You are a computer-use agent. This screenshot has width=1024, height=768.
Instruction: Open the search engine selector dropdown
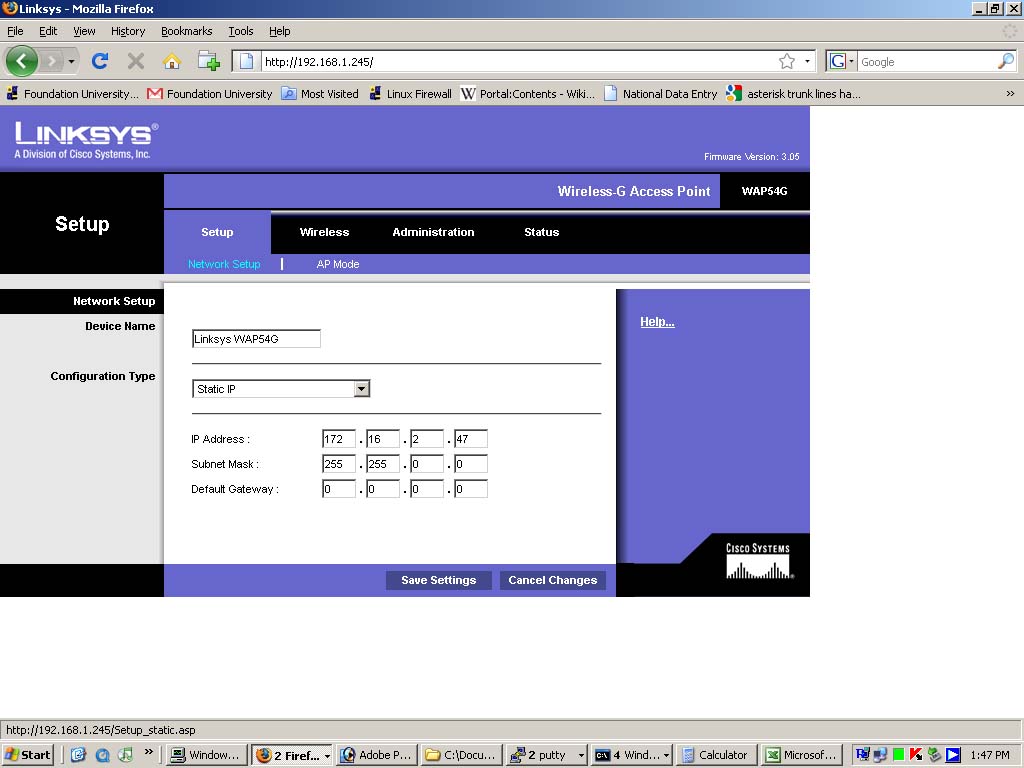tap(840, 61)
